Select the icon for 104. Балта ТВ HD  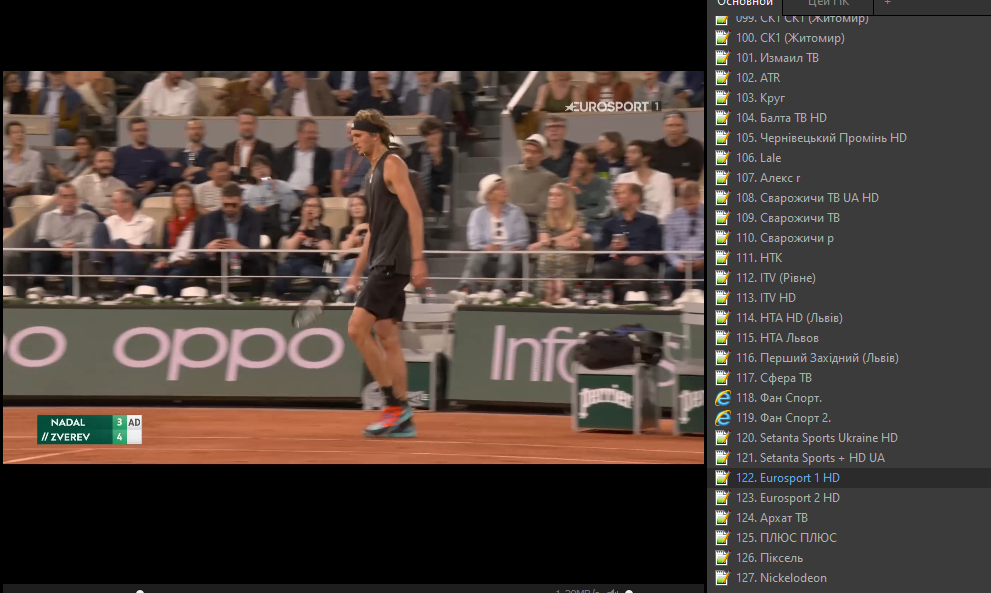[x=722, y=118]
